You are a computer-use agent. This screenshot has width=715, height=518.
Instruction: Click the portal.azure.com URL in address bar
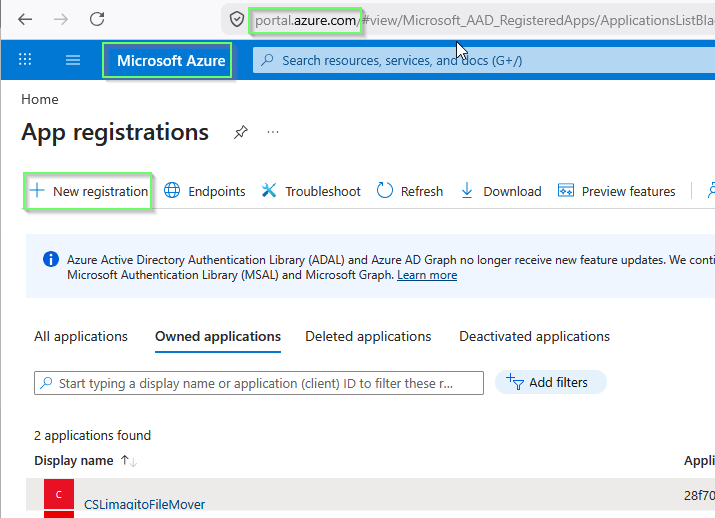[305, 21]
